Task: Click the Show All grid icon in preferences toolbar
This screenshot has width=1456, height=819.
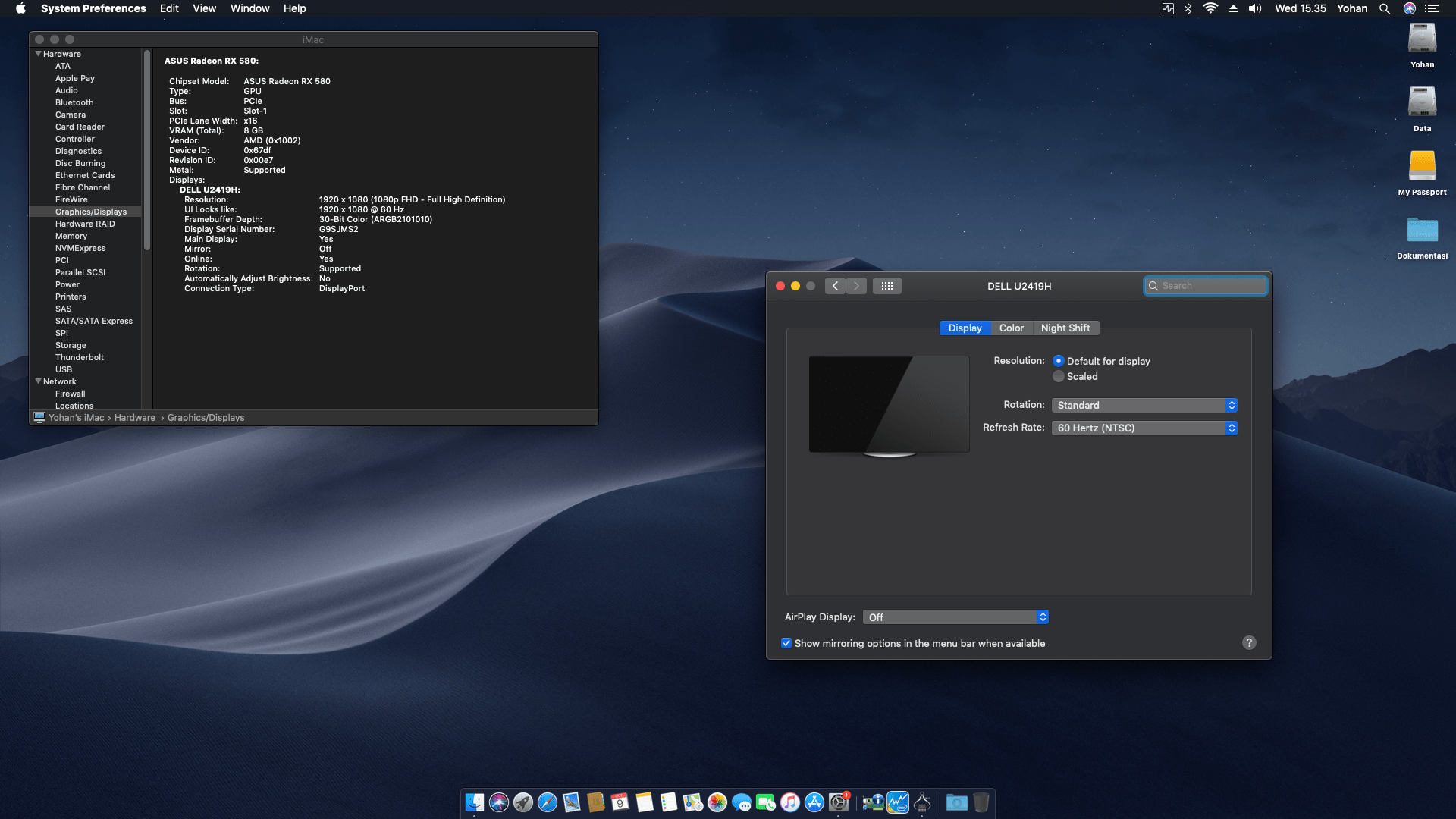Action: [x=886, y=286]
